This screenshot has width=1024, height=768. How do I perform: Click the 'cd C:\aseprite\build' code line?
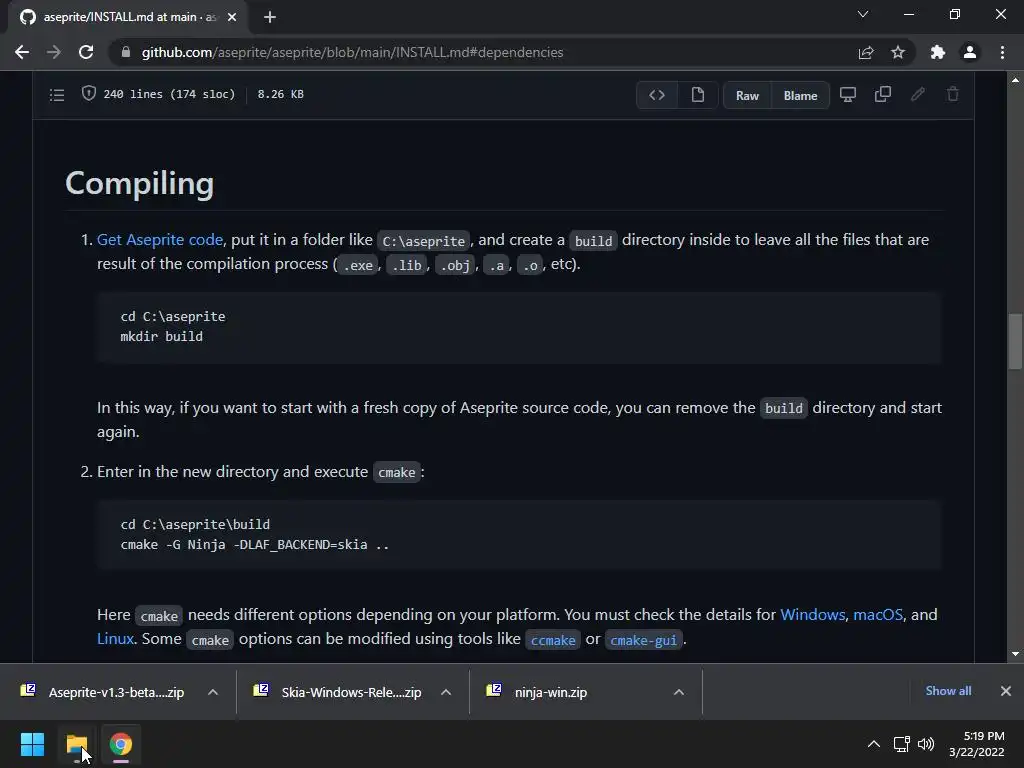[195, 524]
